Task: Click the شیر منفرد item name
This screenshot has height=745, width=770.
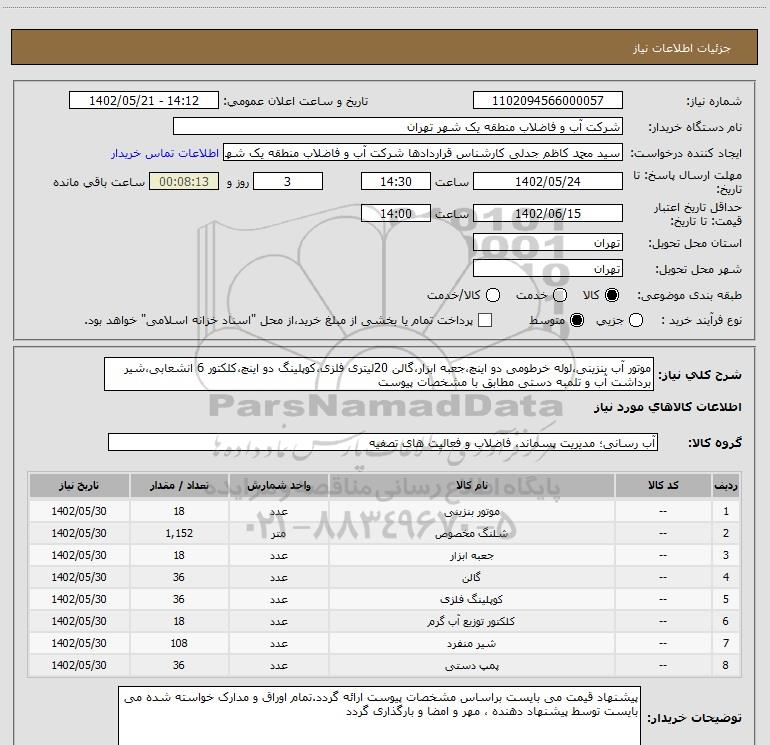Action: point(471,643)
